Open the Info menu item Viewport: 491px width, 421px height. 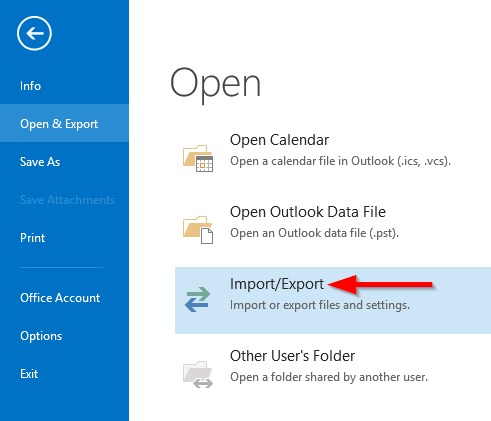tap(30, 86)
